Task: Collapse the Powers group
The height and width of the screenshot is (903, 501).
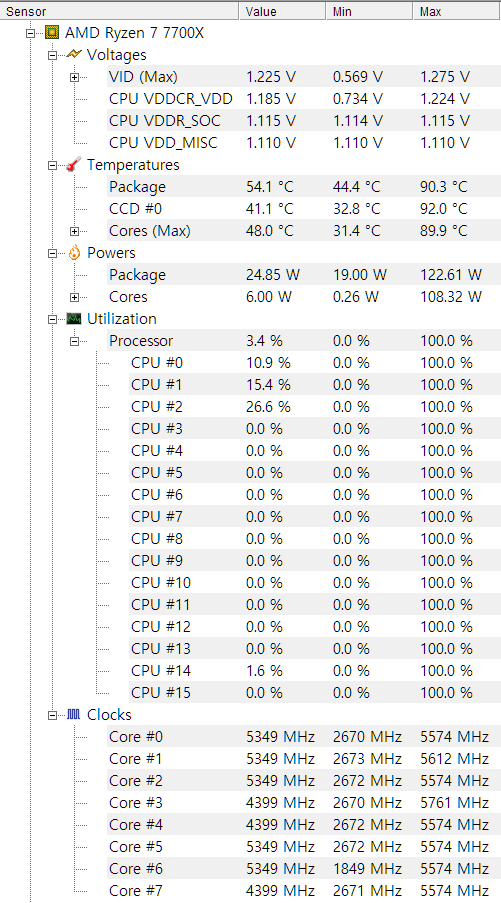Action: point(52,253)
